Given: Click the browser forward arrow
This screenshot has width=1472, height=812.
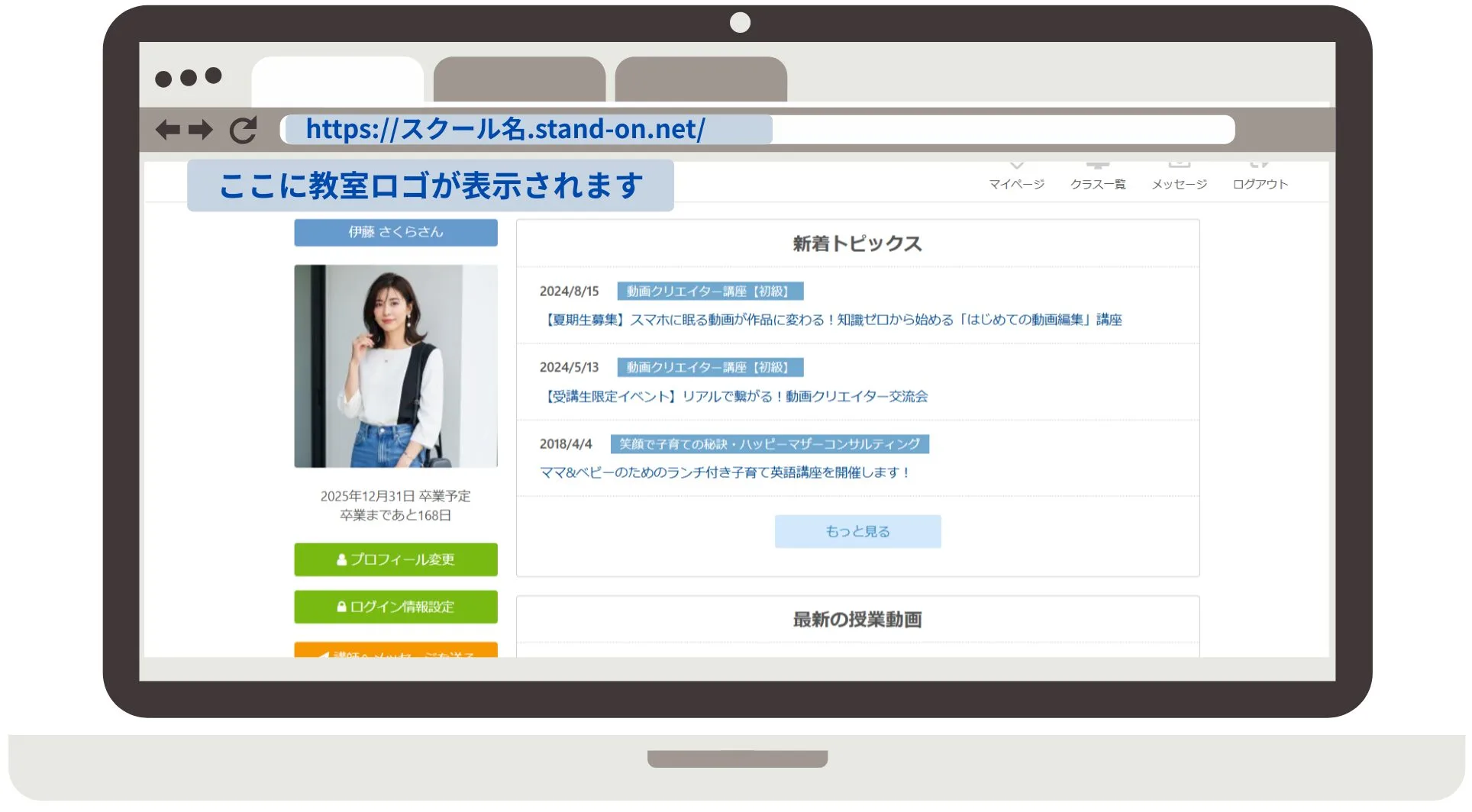Looking at the screenshot, I should [x=201, y=130].
